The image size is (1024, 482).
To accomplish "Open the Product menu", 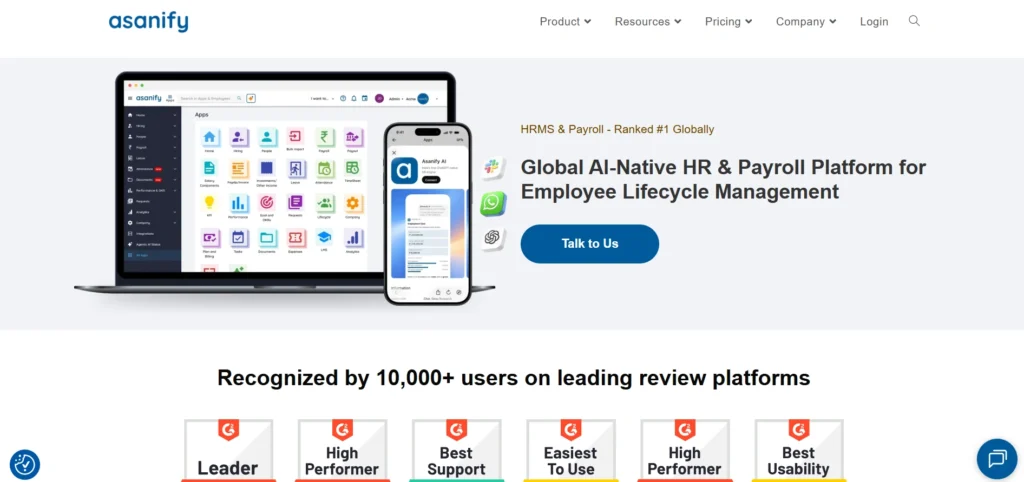I will pos(566,22).
